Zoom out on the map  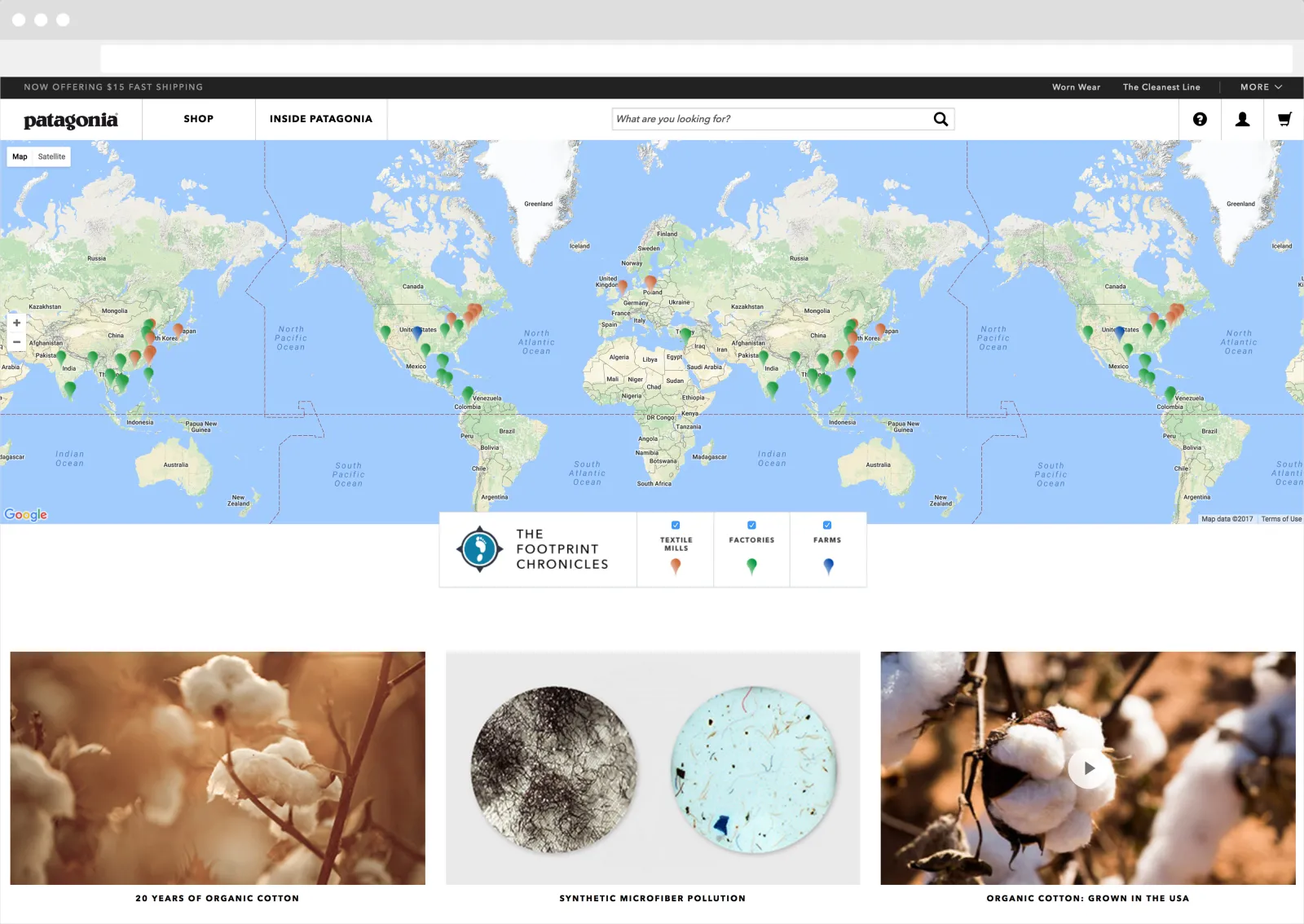click(x=16, y=342)
